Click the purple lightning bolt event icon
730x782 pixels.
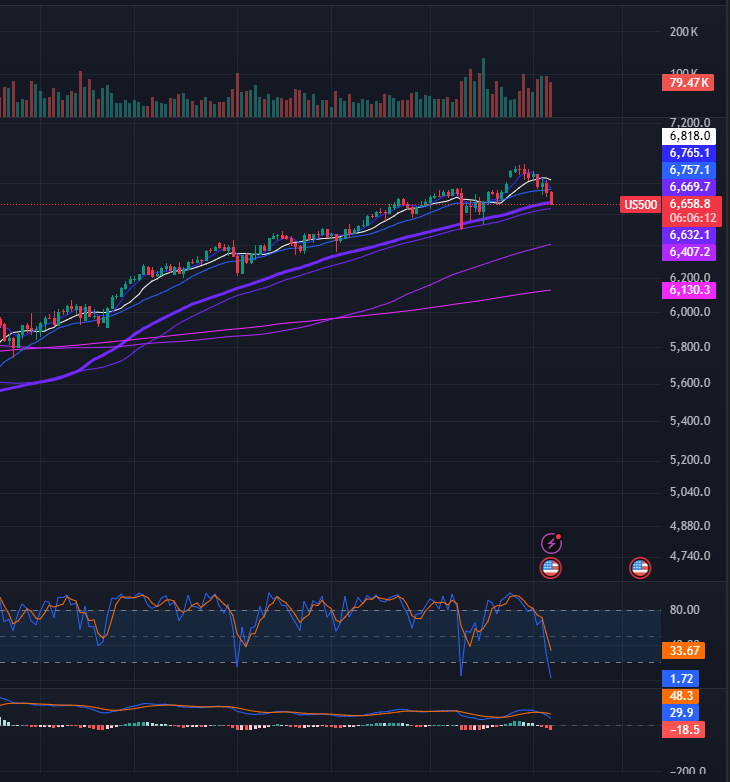click(x=550, y=543)
